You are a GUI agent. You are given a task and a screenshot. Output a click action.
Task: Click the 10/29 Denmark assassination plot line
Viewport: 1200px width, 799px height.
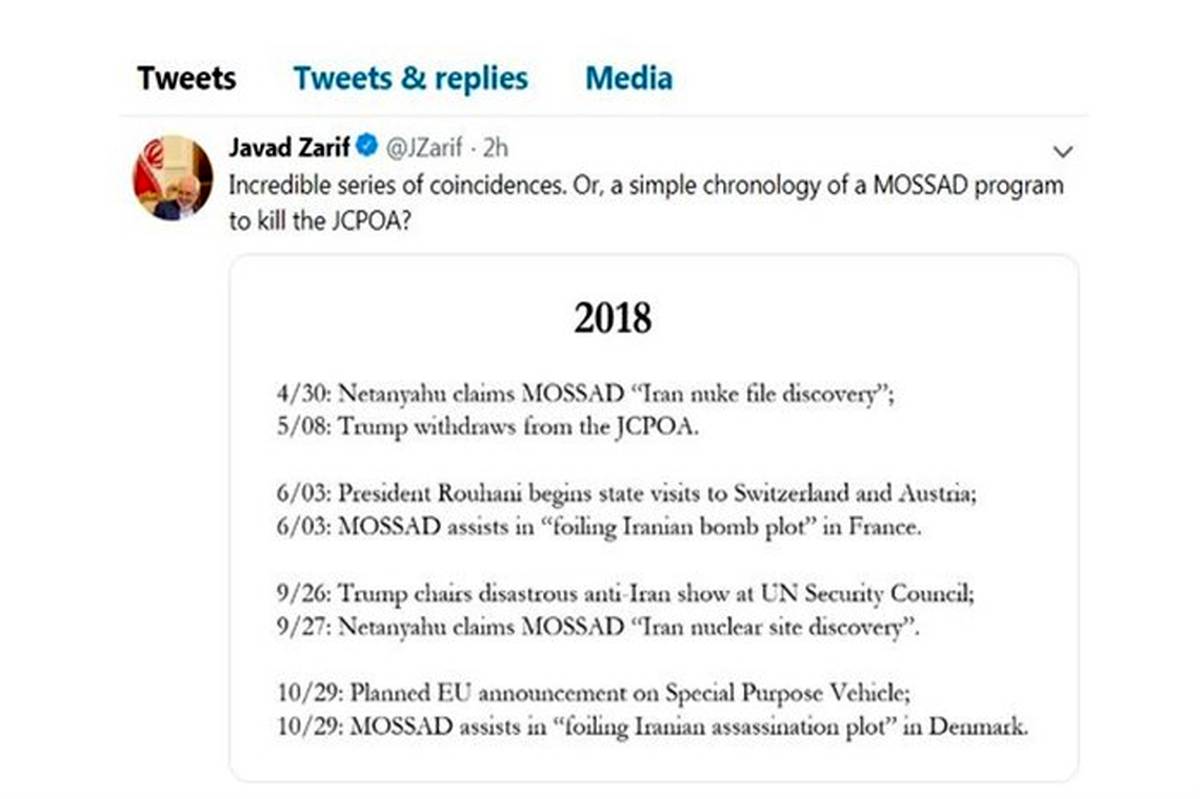point(652,727)
